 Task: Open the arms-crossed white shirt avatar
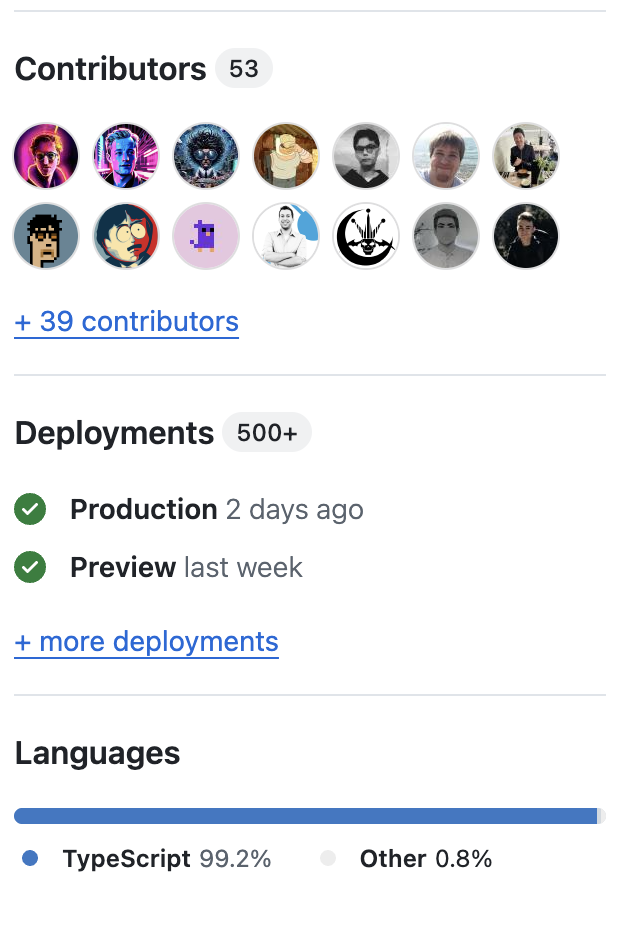point(286,237)
